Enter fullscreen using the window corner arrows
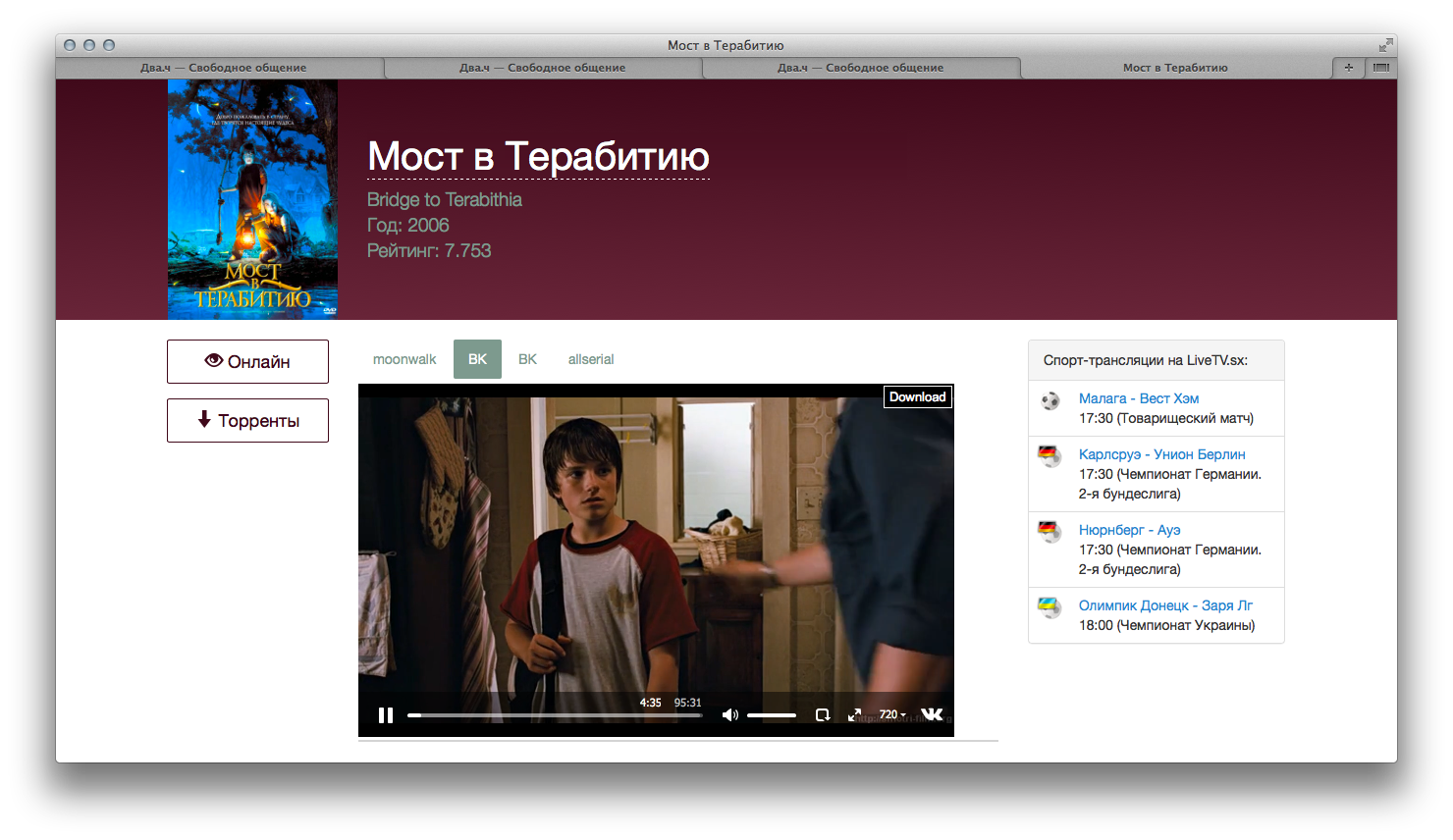Screen dimensions: 1453x840 pyautogui.click(x=1385, y=45)
